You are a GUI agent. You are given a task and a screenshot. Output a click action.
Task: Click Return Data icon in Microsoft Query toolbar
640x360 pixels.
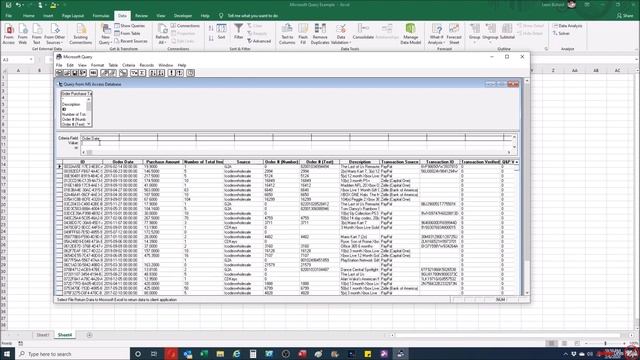83,73
